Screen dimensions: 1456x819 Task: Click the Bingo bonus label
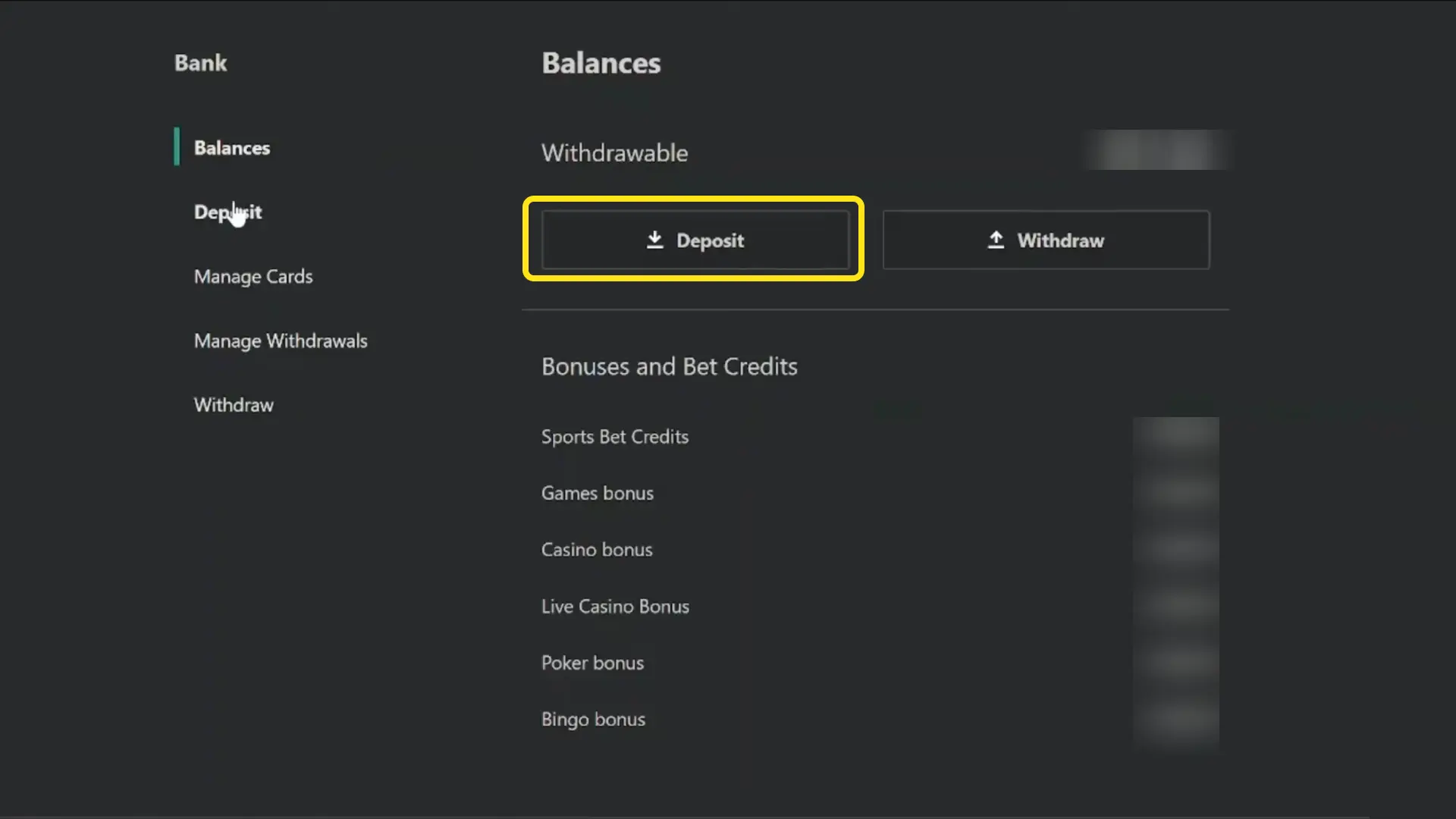click(x=593, y=720)
